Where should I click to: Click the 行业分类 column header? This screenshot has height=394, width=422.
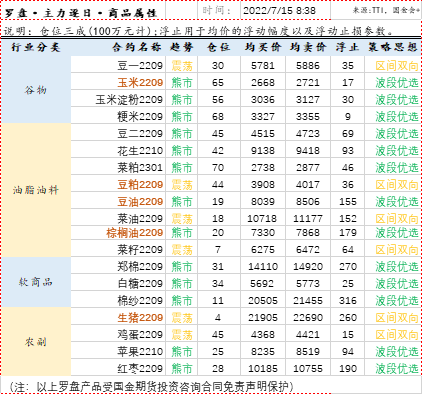pyautogui.click(x=36, y=47)
